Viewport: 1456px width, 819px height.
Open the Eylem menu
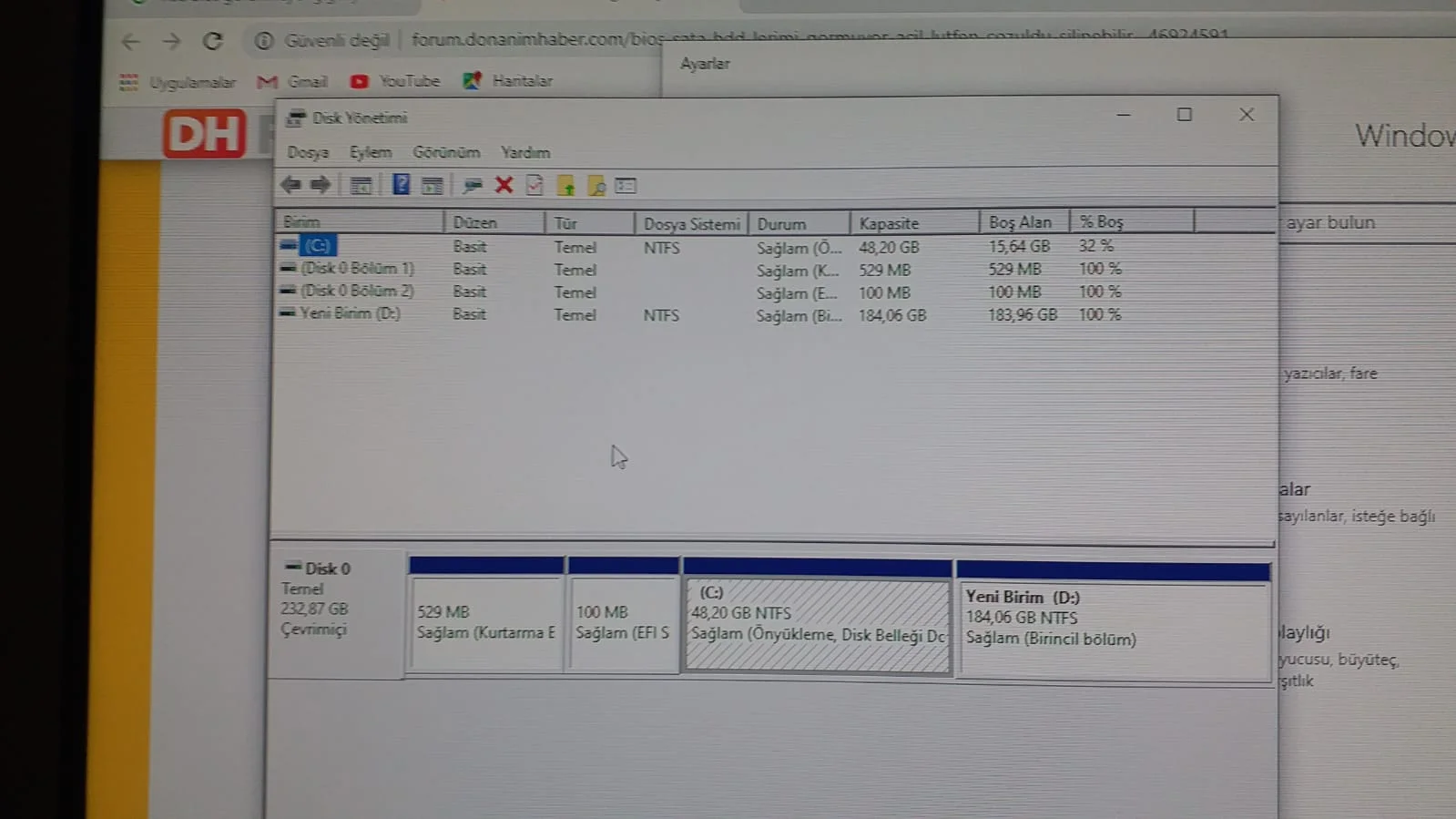point(371,152)
